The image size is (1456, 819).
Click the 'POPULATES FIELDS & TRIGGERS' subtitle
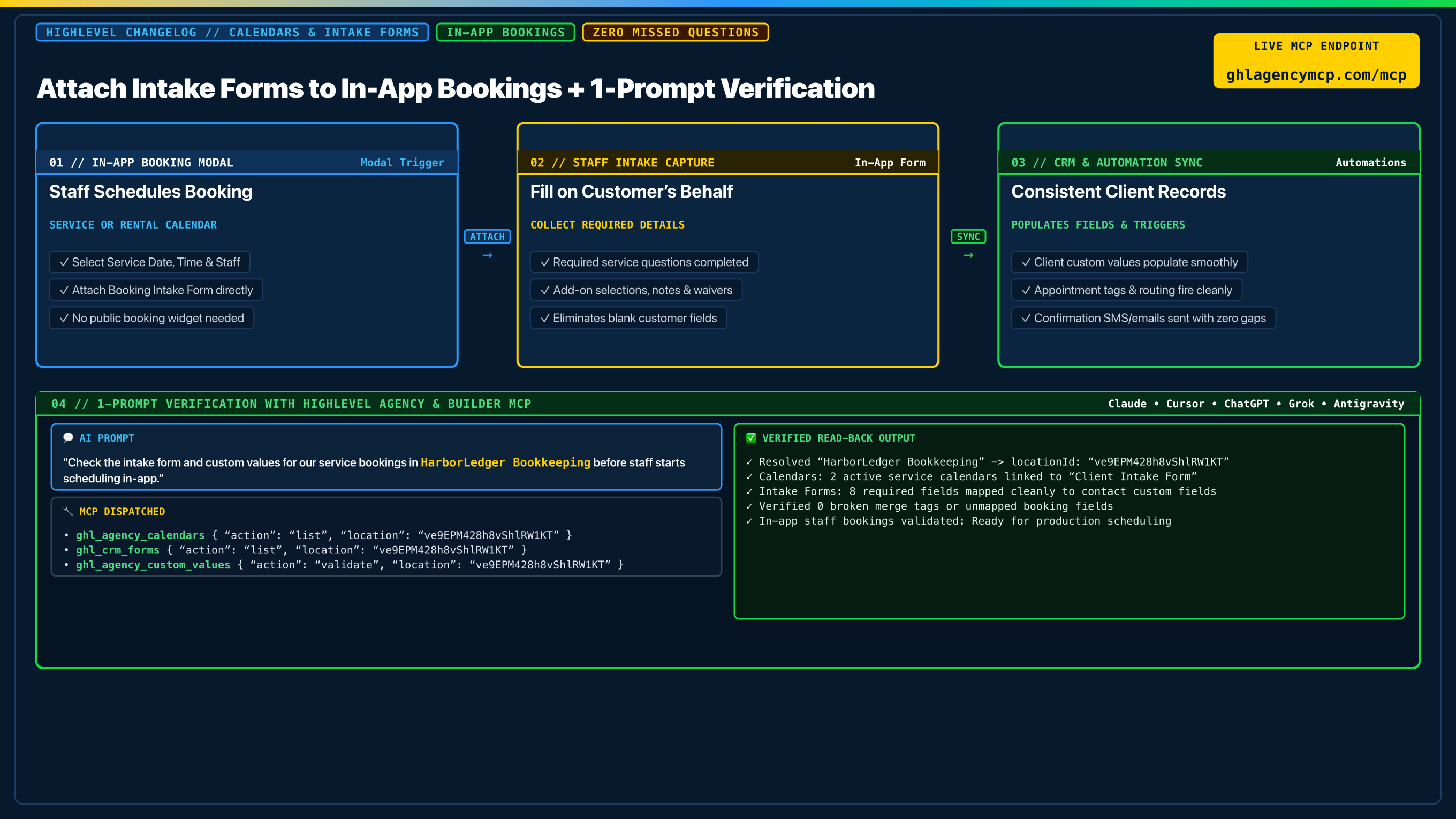(x=1098, y=224)
